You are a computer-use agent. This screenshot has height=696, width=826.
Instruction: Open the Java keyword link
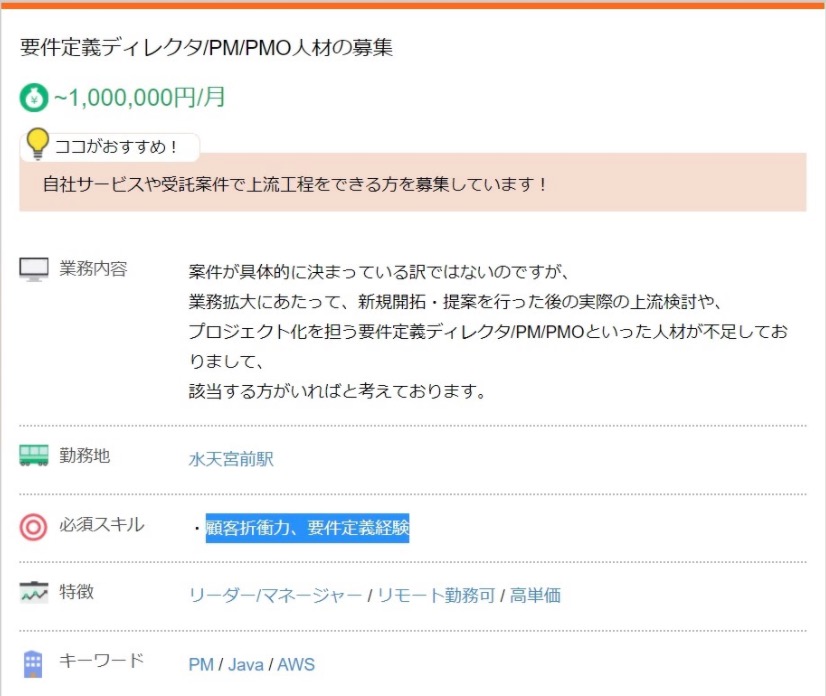(245, 664)
